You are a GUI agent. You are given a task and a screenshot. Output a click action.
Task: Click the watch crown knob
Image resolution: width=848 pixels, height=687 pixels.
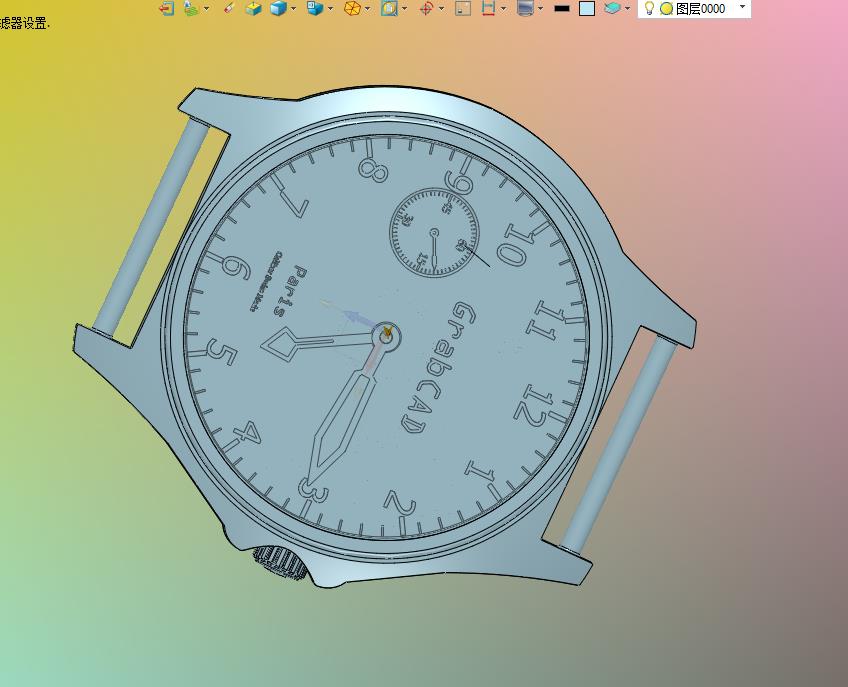coord(280,563)
